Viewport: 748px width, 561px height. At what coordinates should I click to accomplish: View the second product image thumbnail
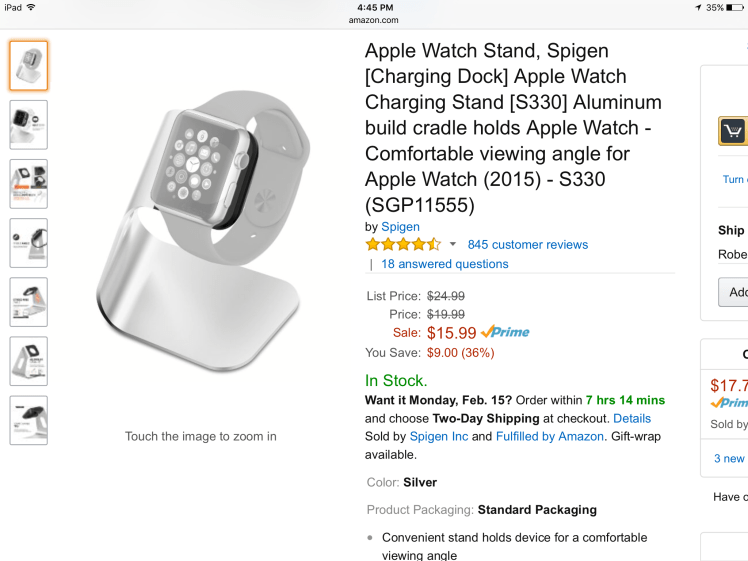[x=28, y=125]
